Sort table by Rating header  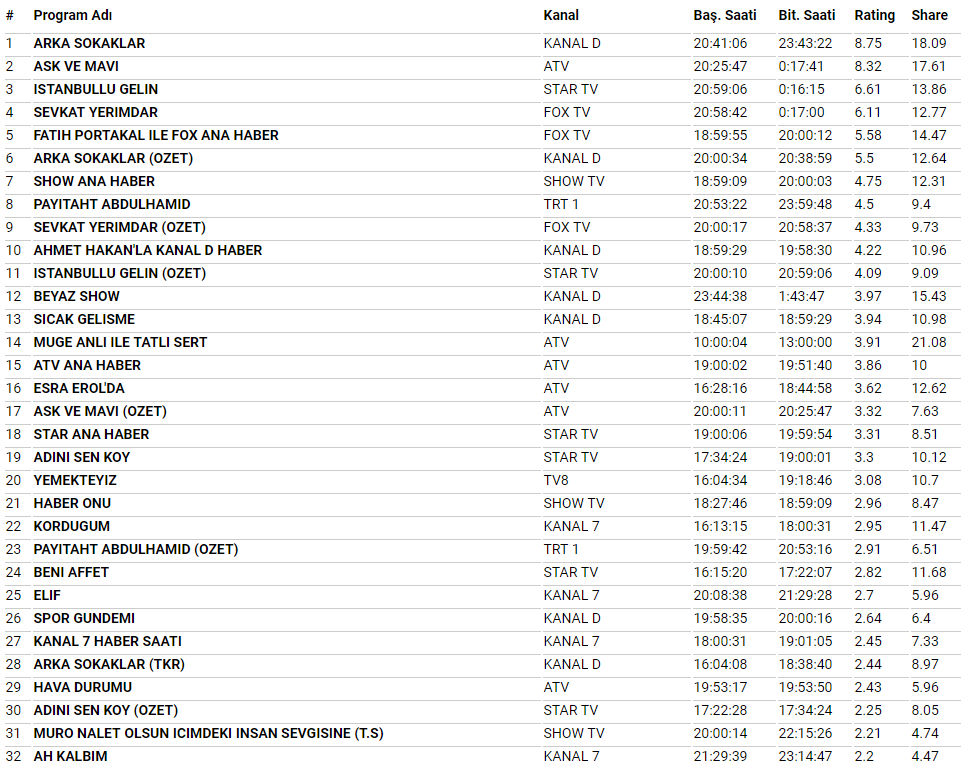click(874, 15)
